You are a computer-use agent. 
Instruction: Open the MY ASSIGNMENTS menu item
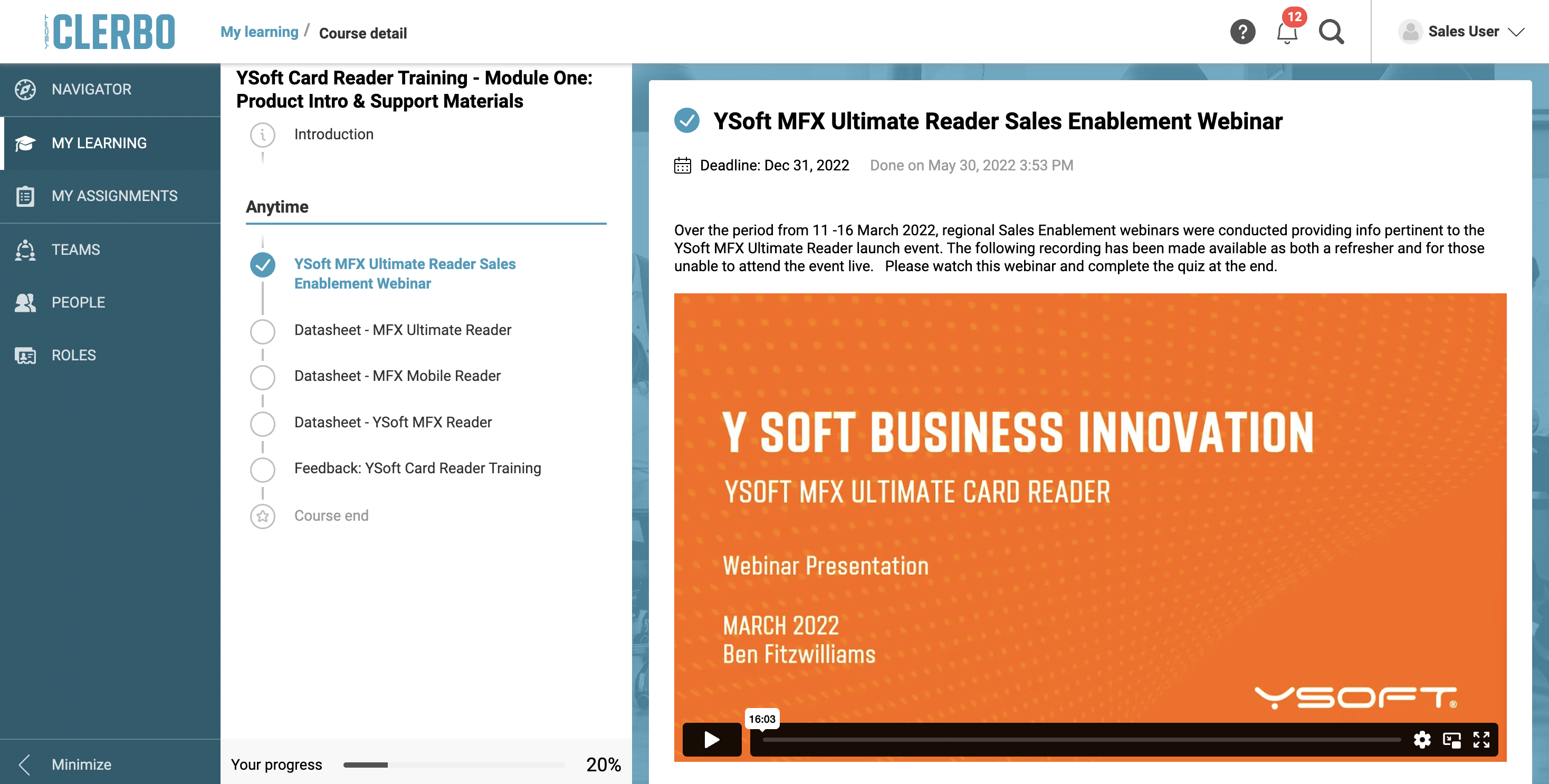(110, 196)
